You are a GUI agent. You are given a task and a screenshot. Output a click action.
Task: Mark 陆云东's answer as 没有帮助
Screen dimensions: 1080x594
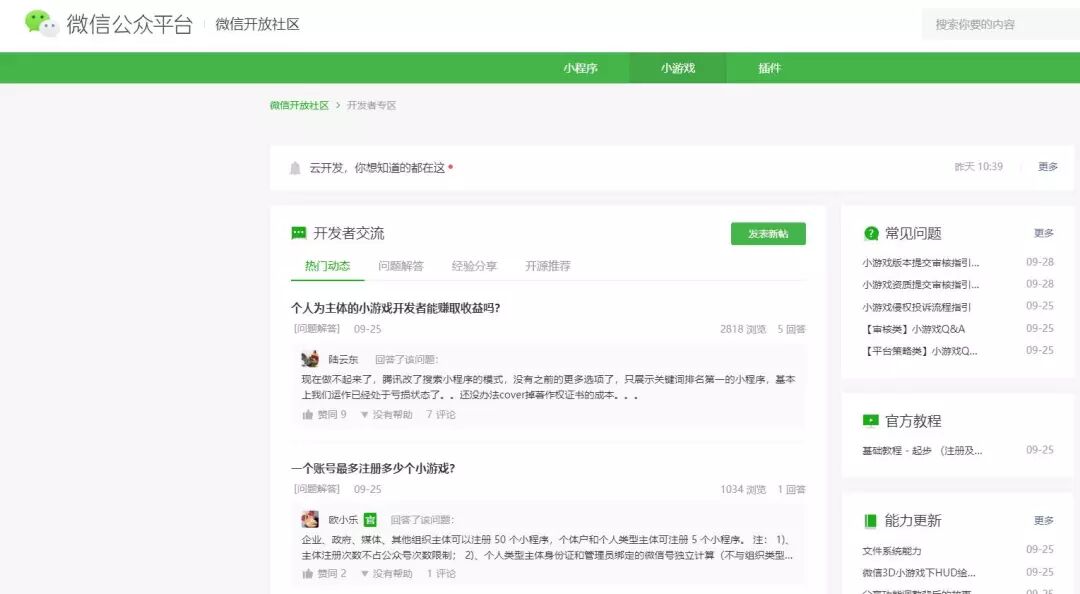pyautogui.click(x=386, y=414)
